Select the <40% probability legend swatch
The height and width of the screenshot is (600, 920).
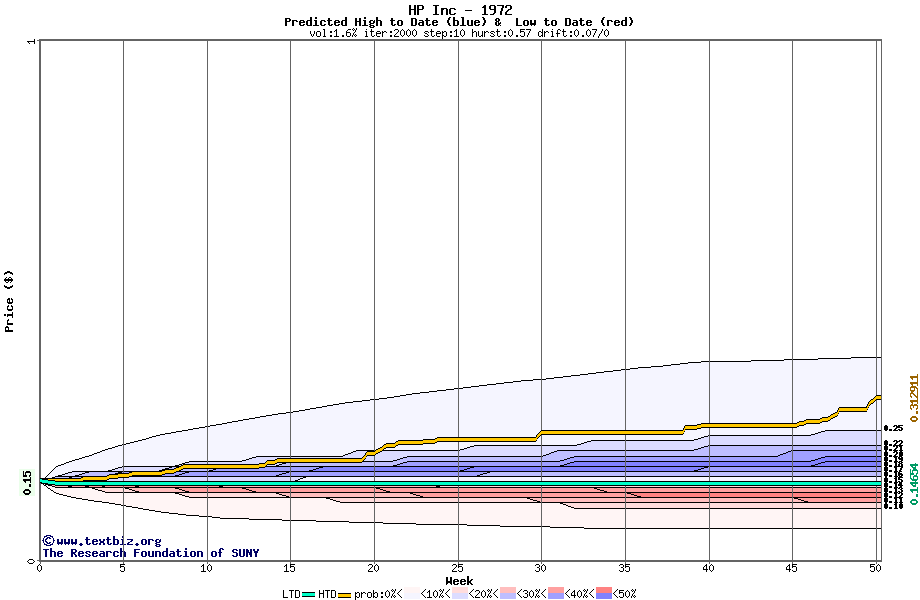coord(556,594)
